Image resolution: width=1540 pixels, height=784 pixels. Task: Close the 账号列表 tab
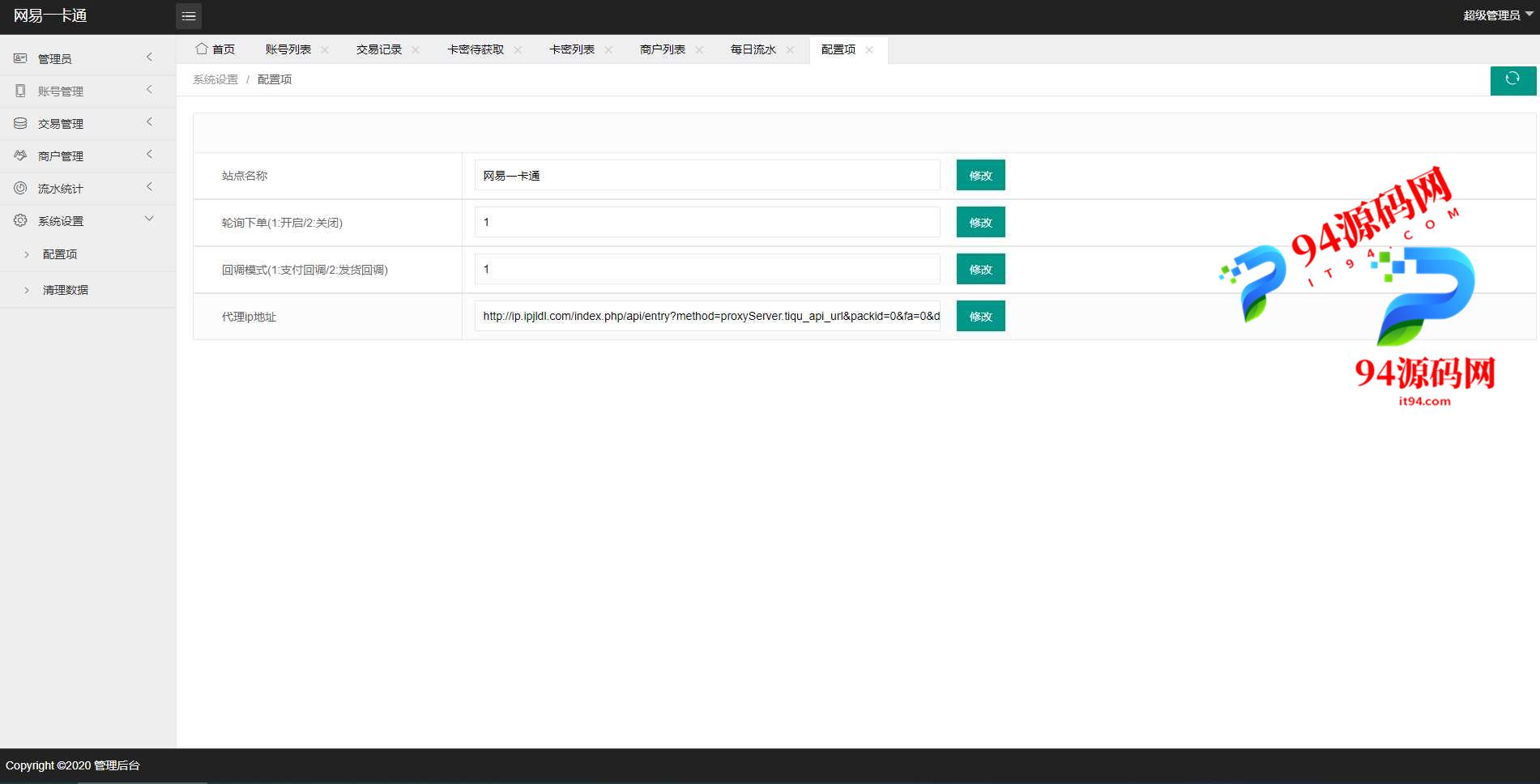[x=325, y=49]
